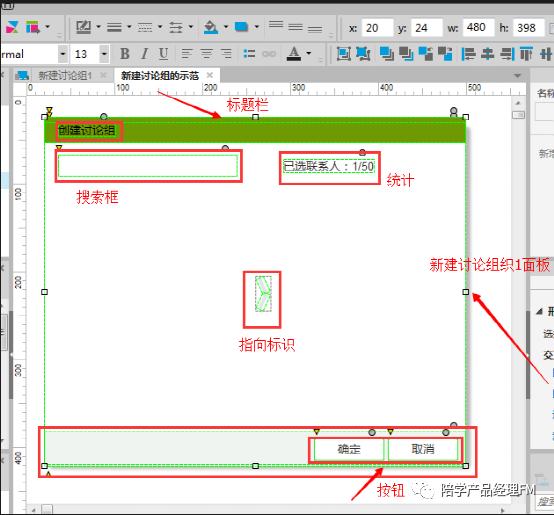554x515 pixels.
Task: Click the Align Top icon
Action: point(526,54)
